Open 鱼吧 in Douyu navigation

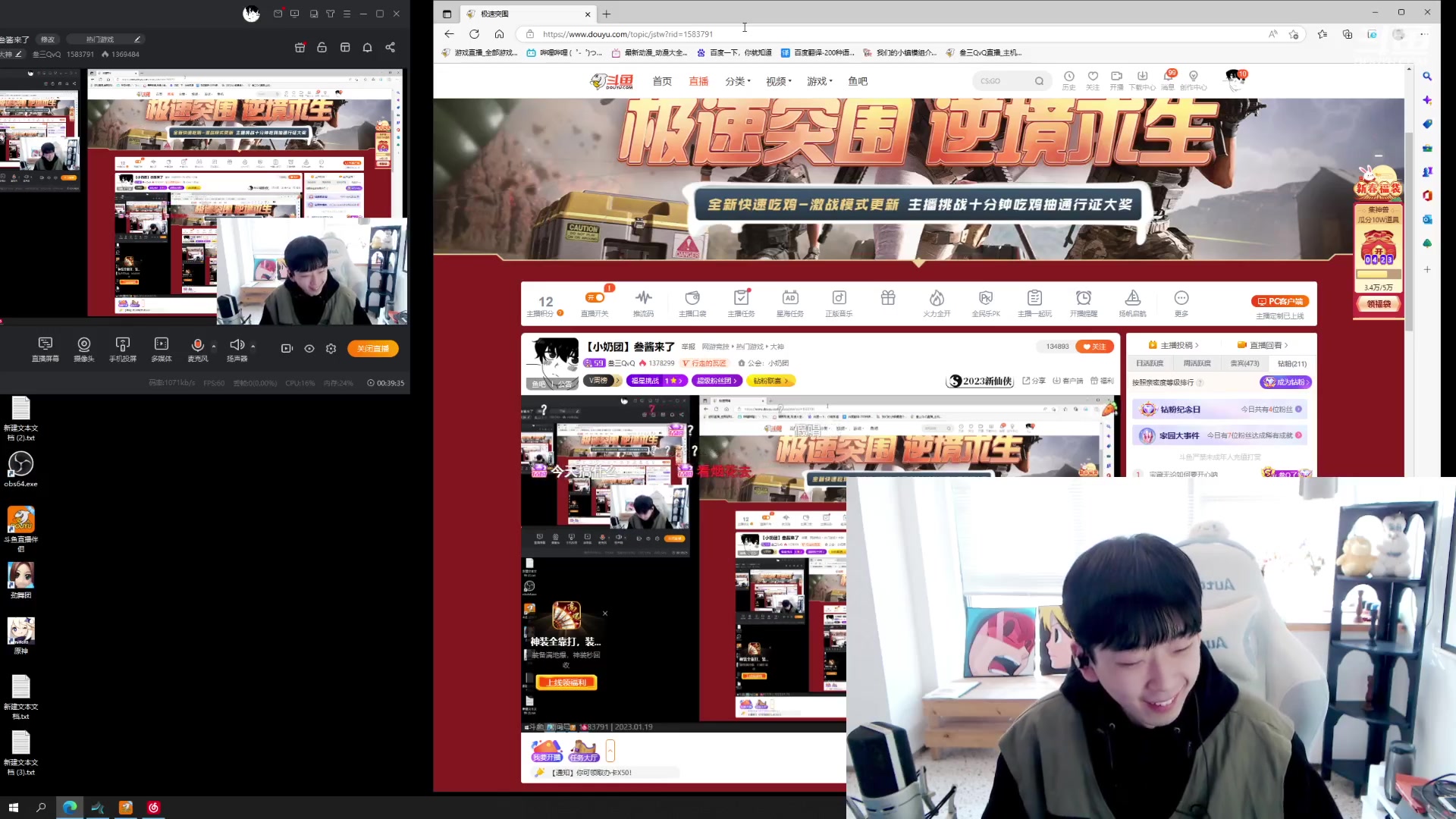click(x=858, y=81)
